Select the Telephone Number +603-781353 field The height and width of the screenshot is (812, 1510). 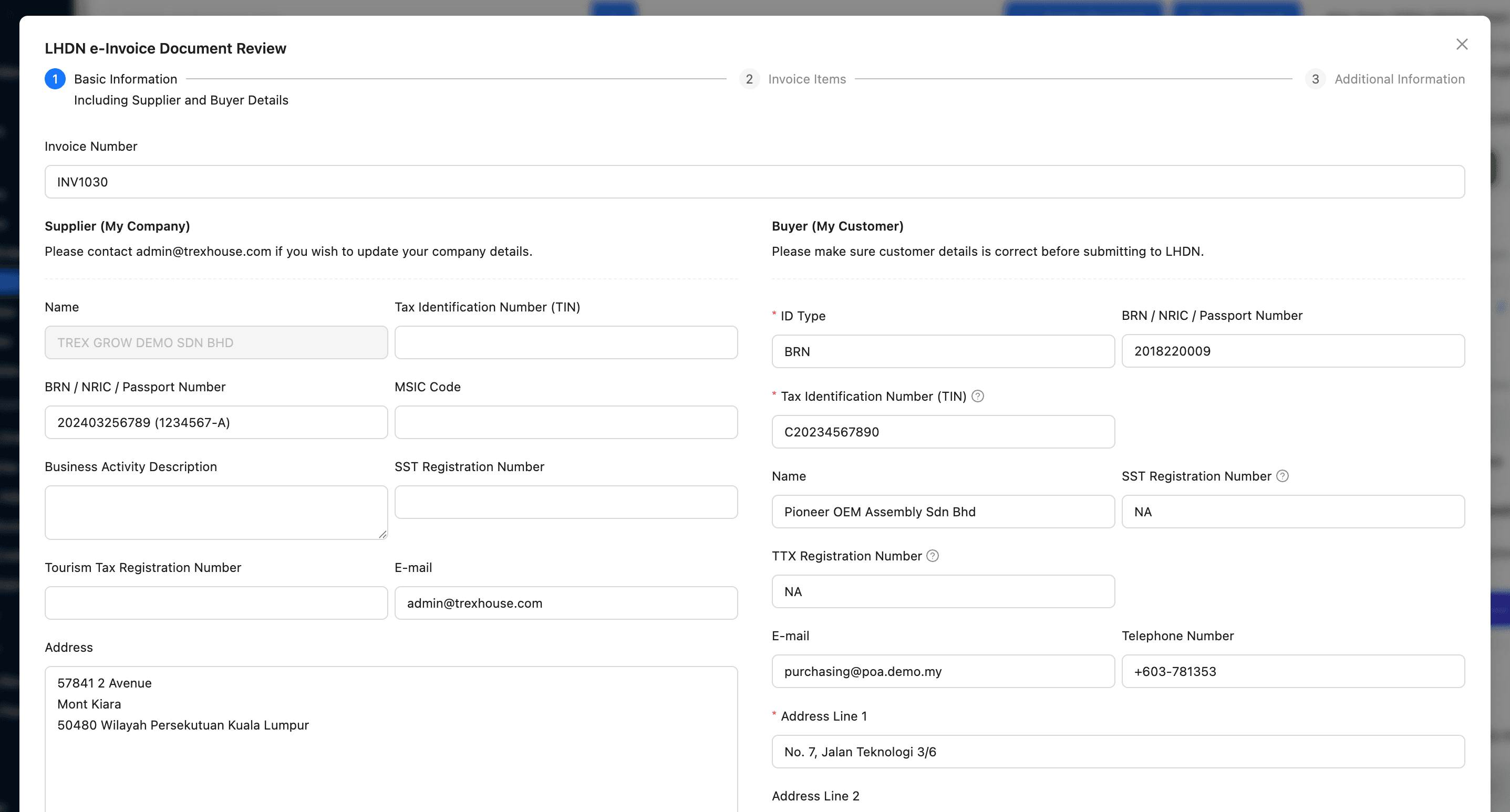[1292, 671]
